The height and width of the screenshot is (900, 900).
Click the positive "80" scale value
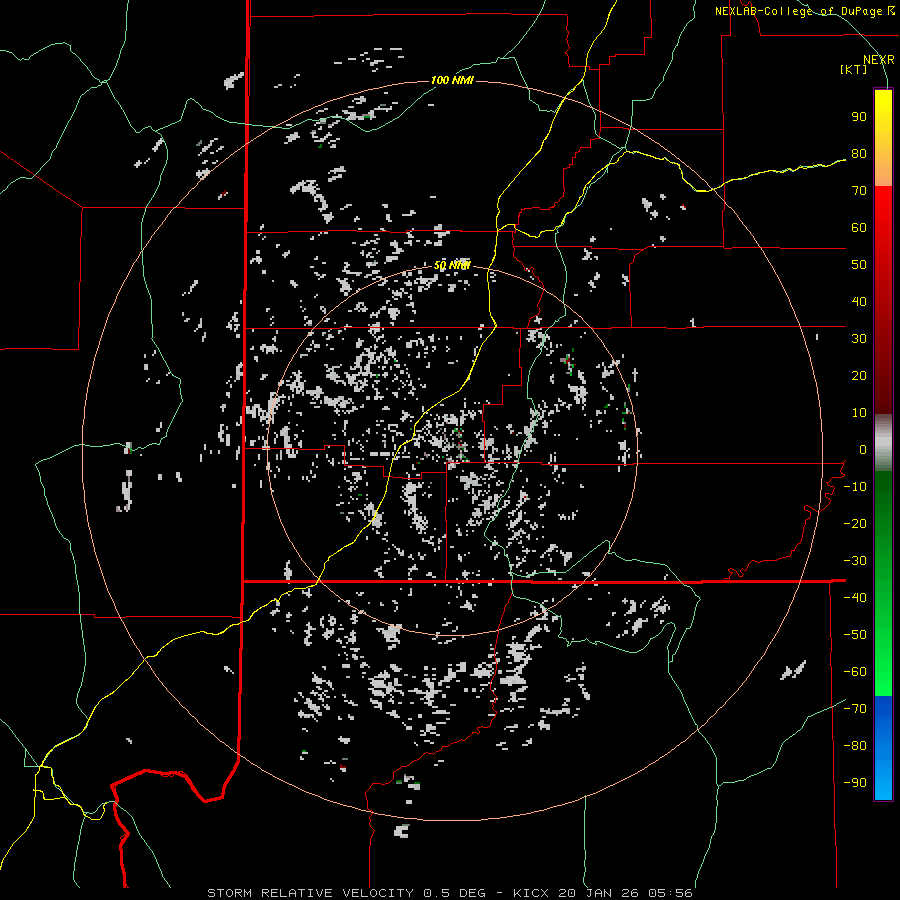859,154
